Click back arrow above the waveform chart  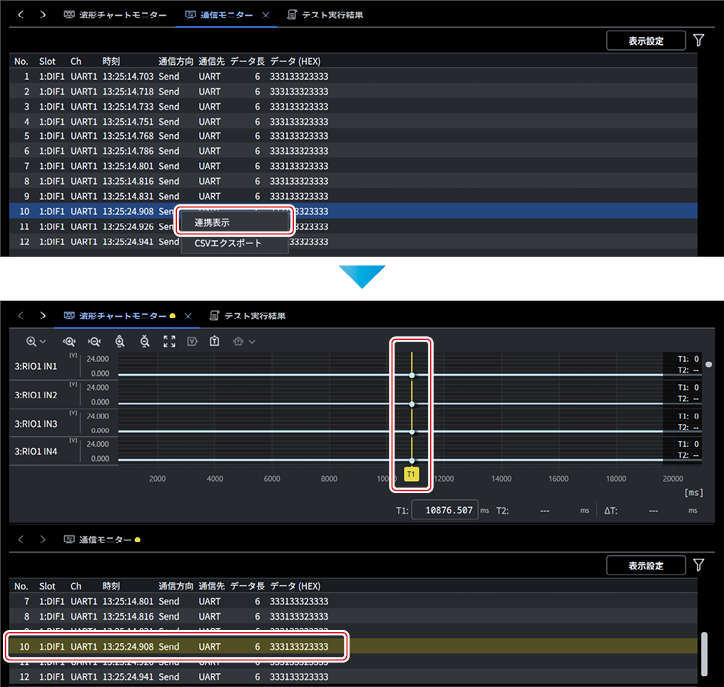[21, 316]
